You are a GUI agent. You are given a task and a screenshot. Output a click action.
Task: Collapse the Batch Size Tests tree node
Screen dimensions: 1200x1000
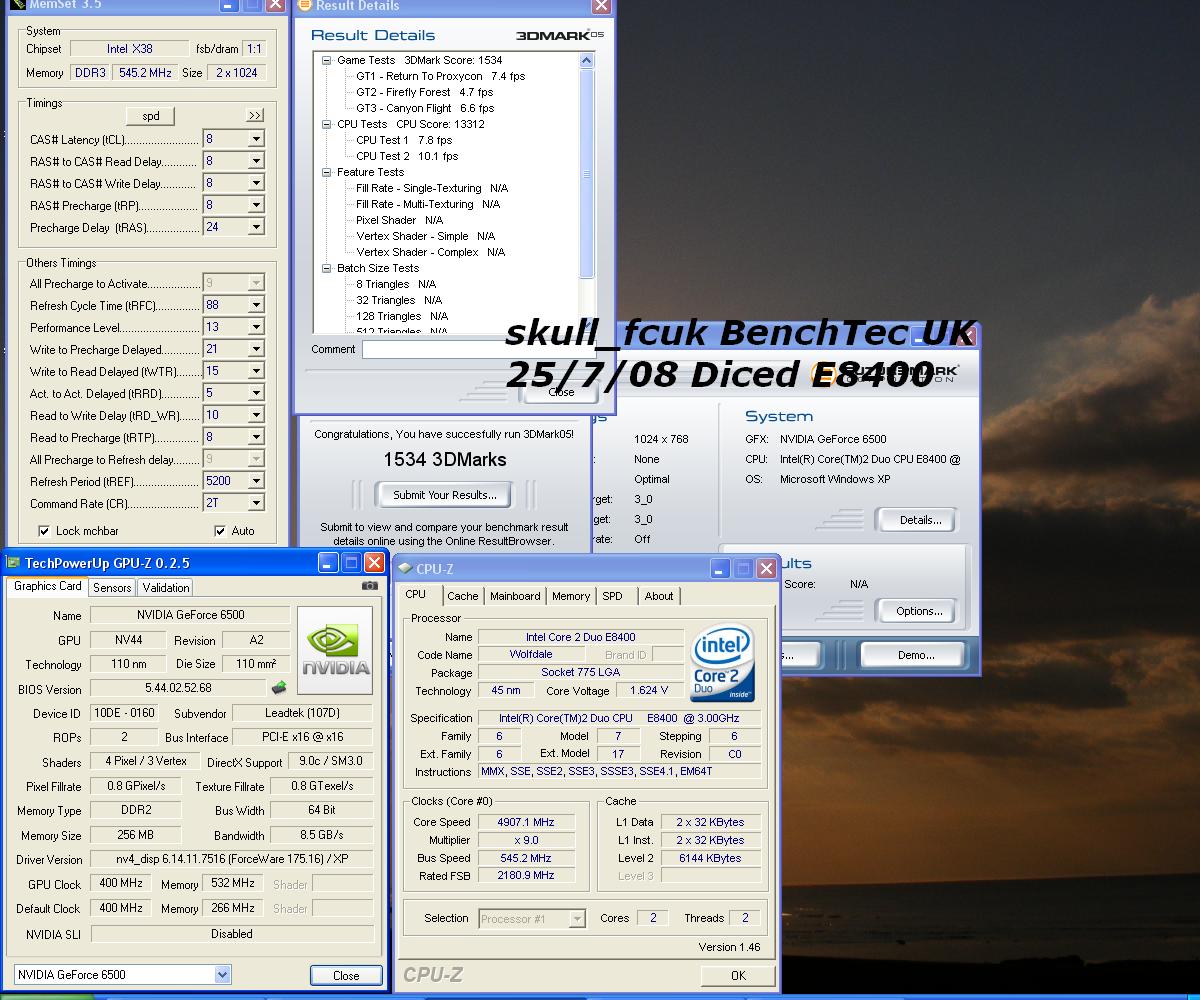pyautogui.click(x=327, y=268)
